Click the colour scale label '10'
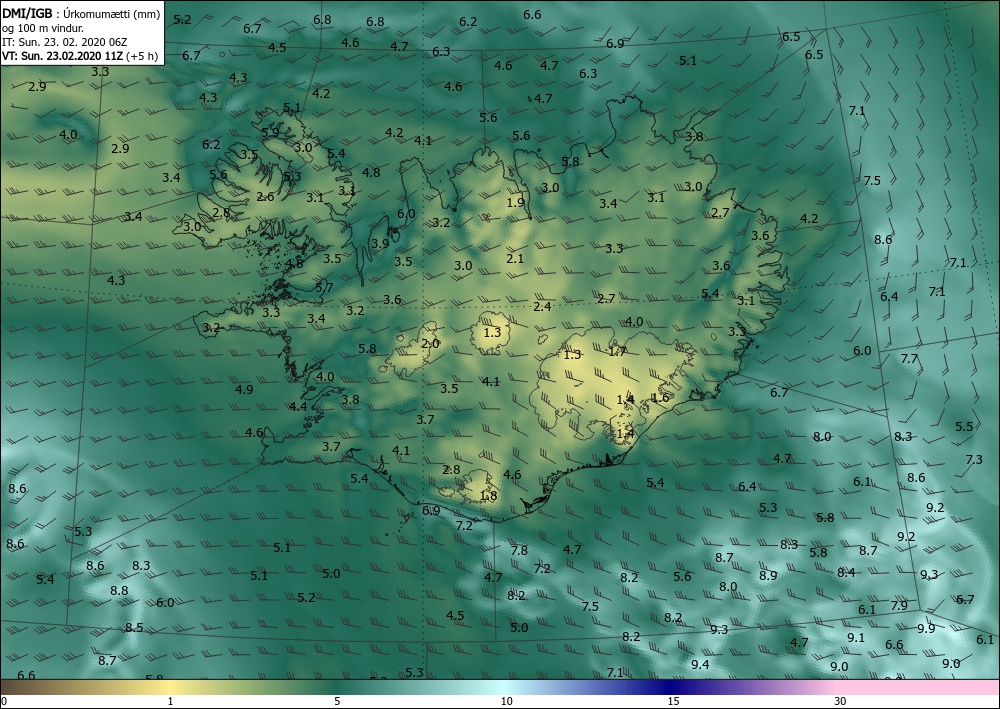 (x=506, y=701)
